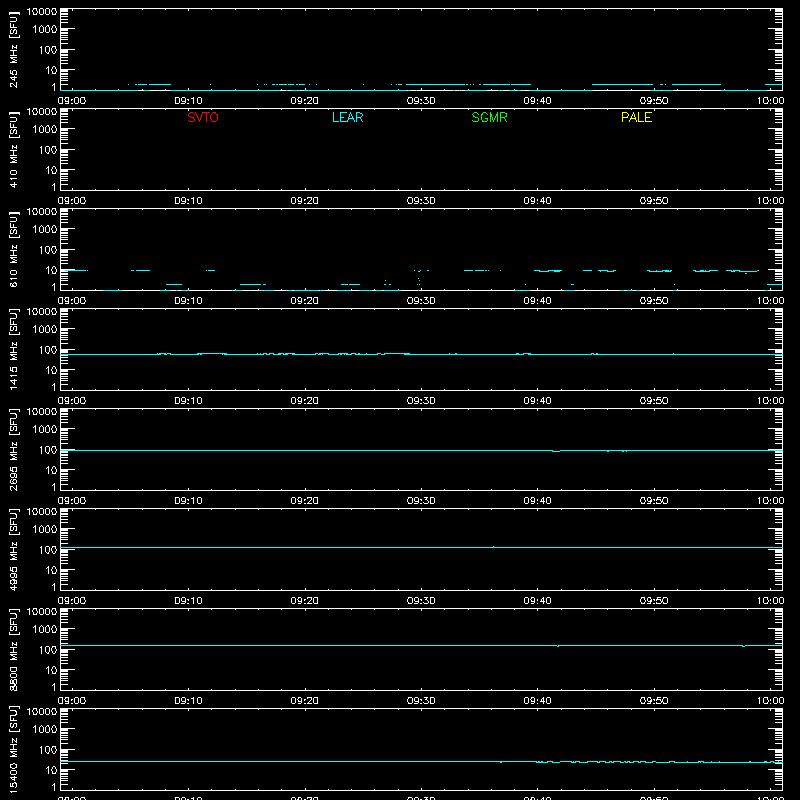Click 09:40 time label under 610 MHz panel
800x800 pixels.
(537, 301)
